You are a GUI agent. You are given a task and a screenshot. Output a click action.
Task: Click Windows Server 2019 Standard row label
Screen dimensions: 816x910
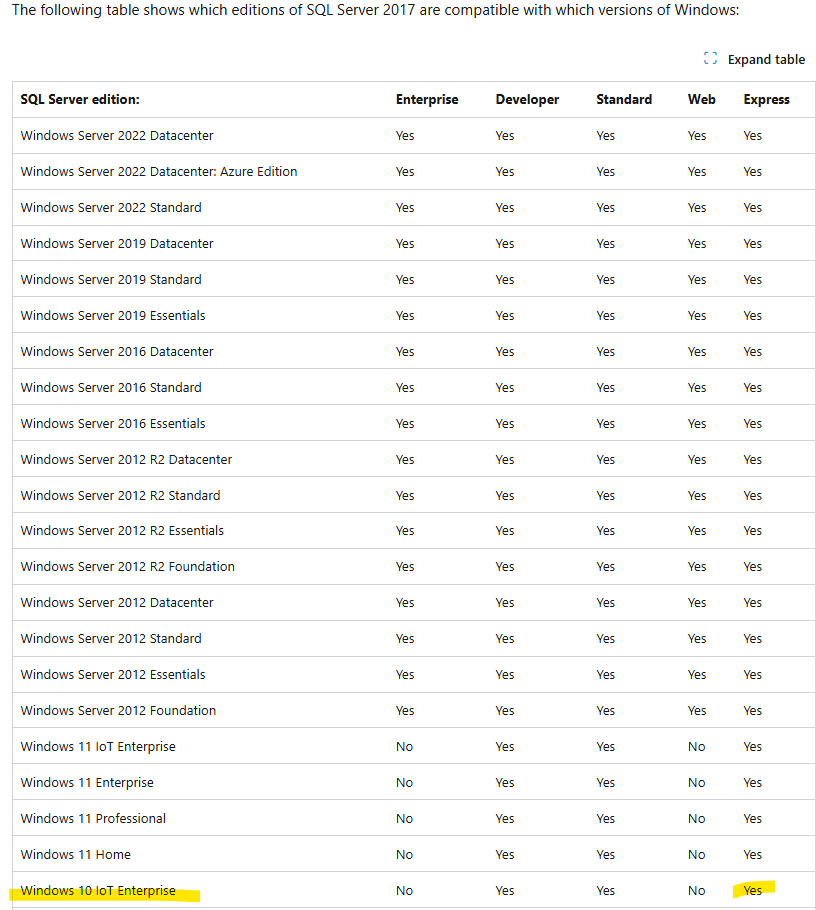(x=111, y=280)
